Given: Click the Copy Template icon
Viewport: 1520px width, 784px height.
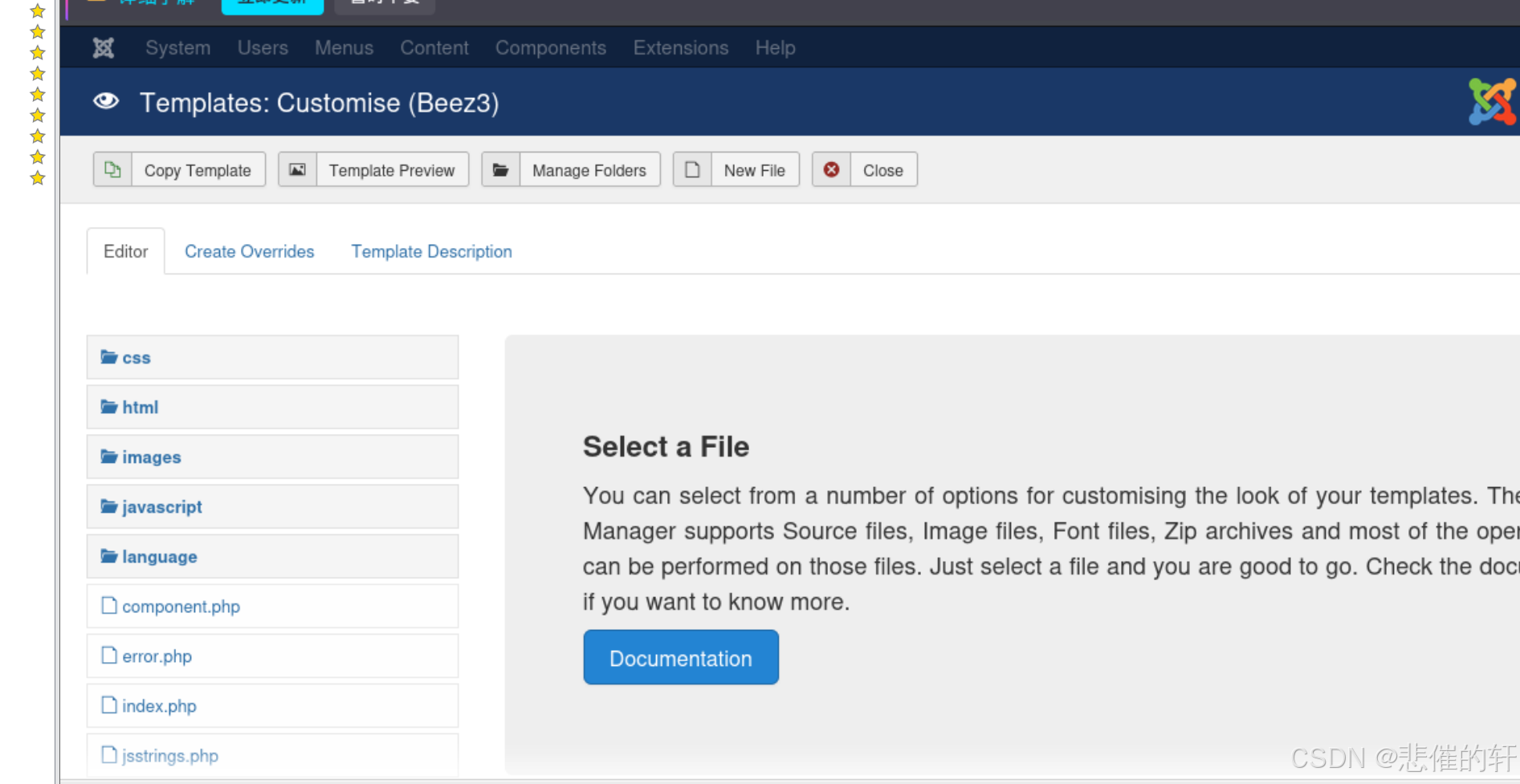Looking at the screenshot, I should (112, 170).
